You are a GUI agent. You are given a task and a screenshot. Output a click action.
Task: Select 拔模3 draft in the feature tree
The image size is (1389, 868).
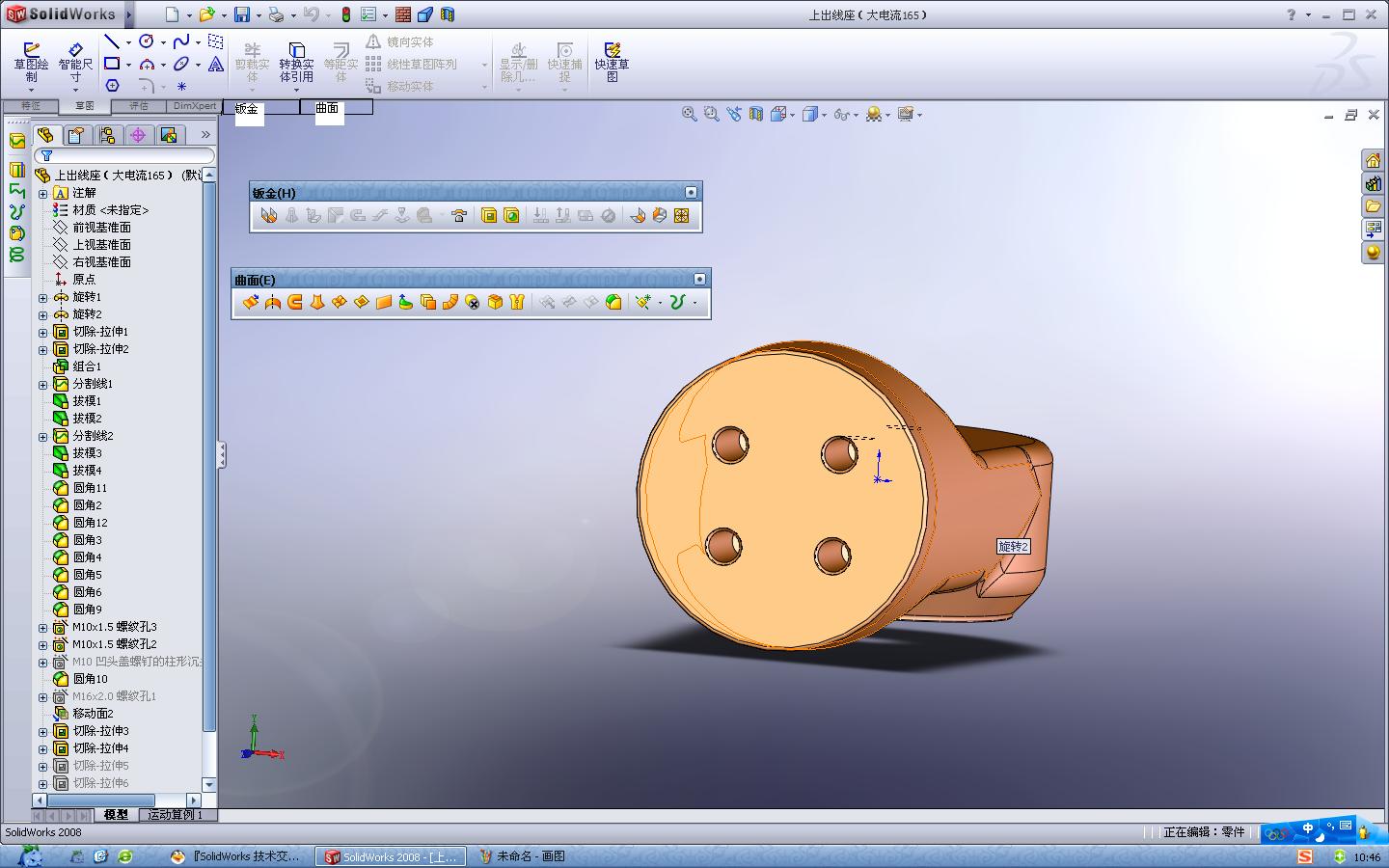87,453
